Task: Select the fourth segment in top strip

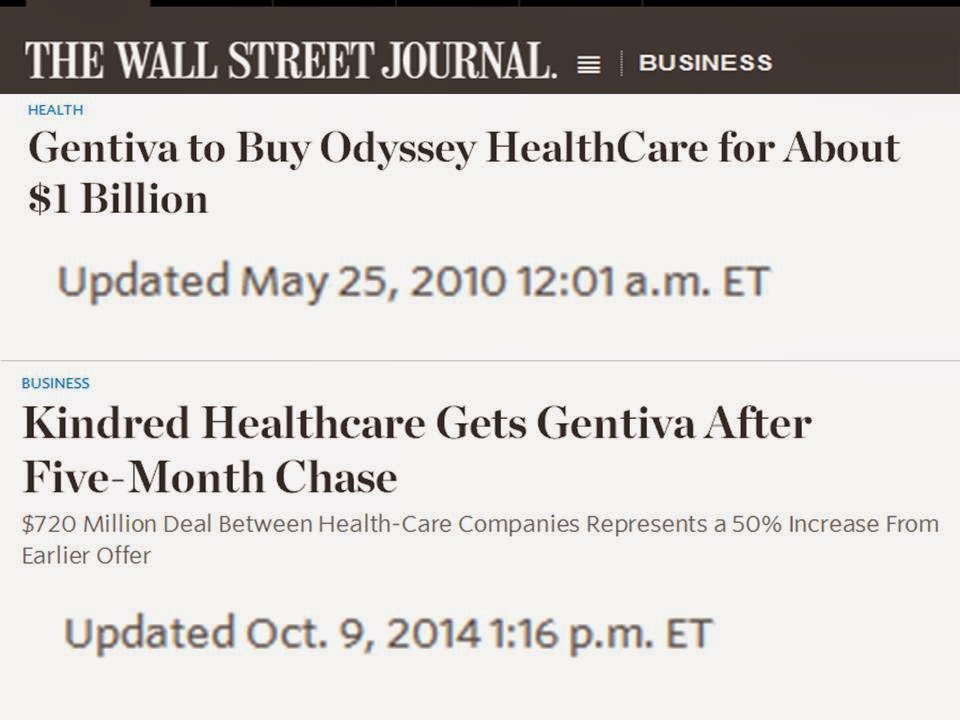Action: 457,3
